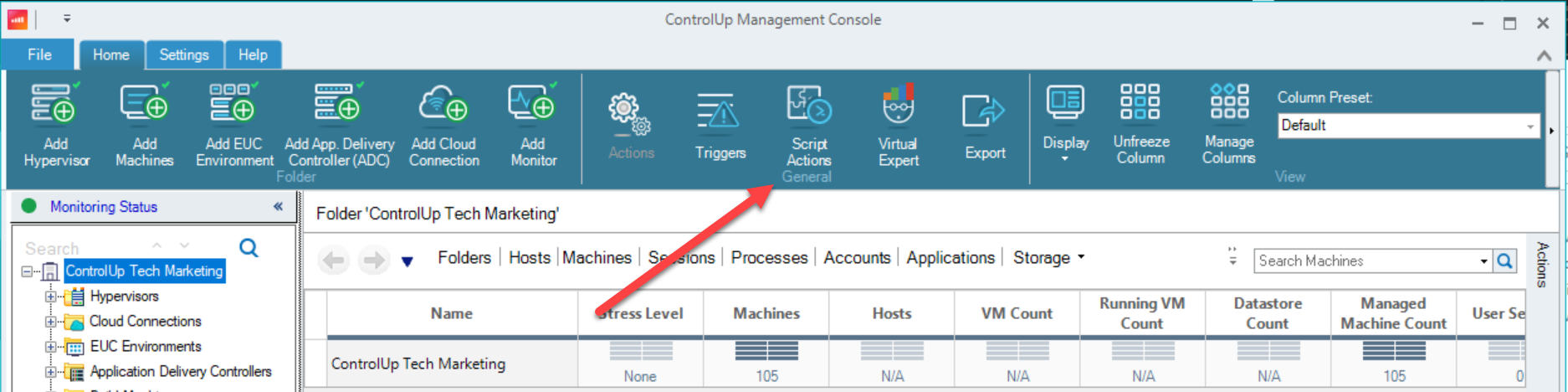Go to next search result arrow
The image size is (1568, 392).
click(184, 245)
